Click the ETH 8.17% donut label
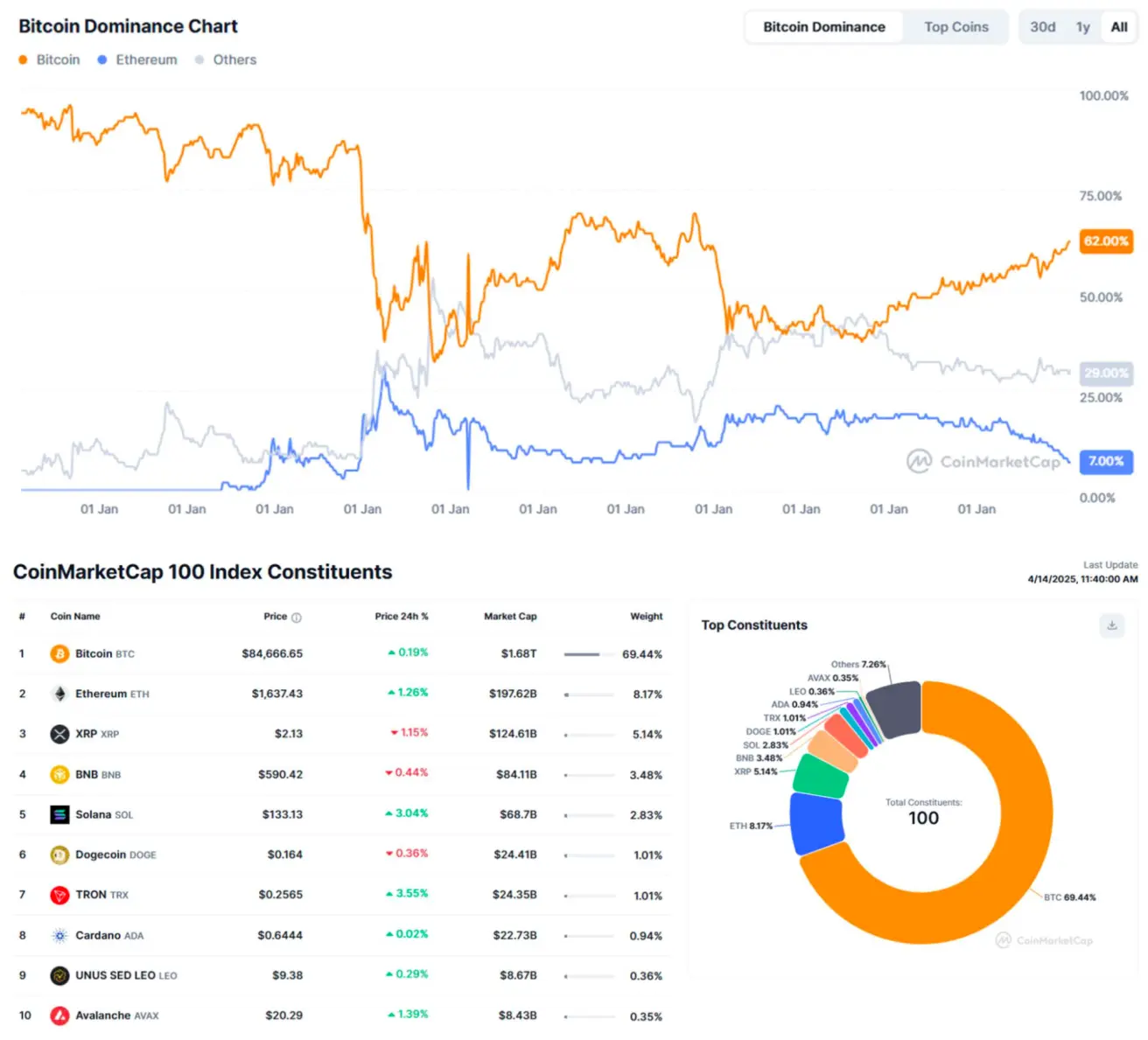 (x=751, y=826)
